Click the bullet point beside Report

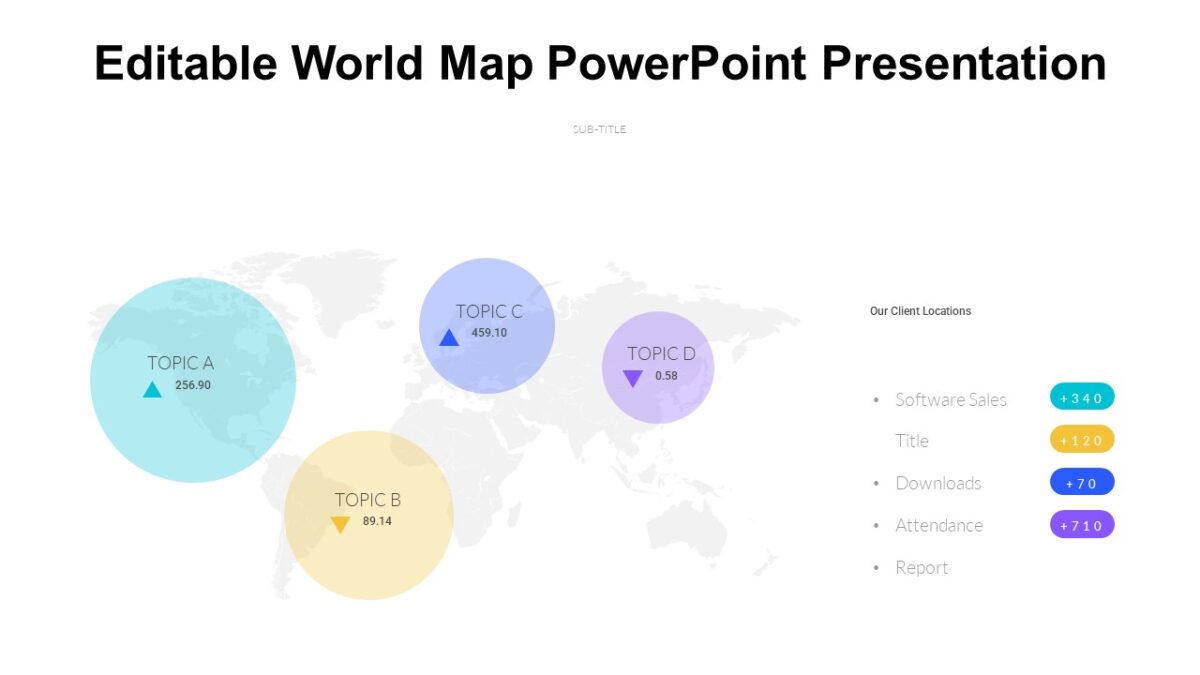pyautogui.click(x=876, y=567)
